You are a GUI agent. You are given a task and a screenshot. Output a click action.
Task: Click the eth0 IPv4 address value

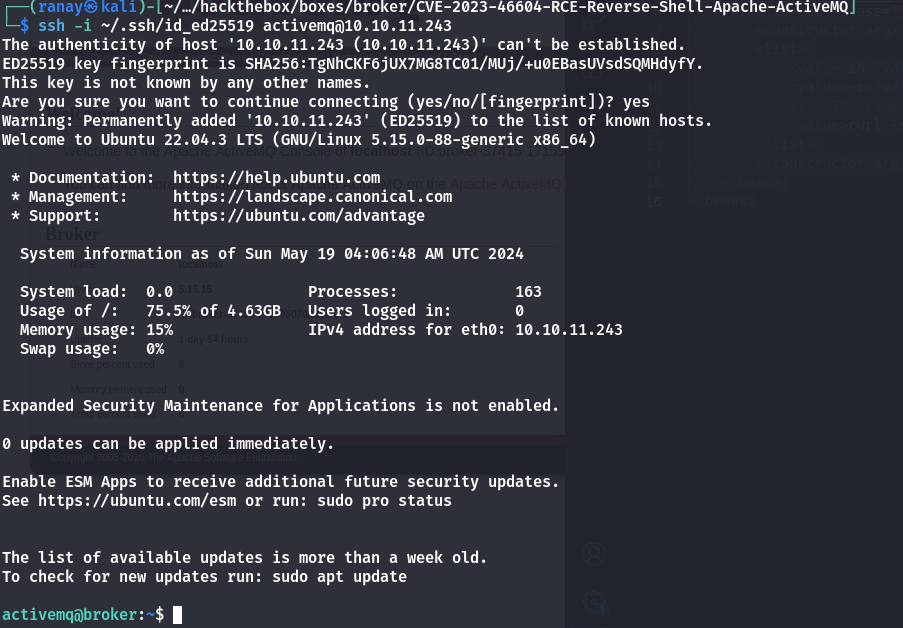[x=568, y=329]
